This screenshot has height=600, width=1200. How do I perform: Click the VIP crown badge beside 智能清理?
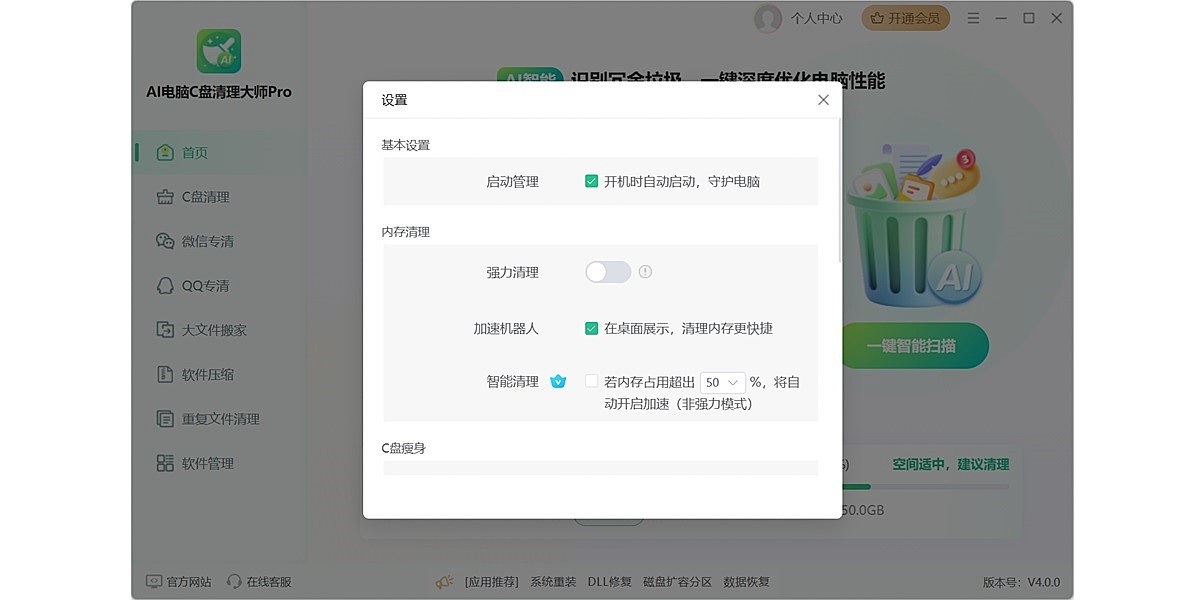click(x=560, y=381)
